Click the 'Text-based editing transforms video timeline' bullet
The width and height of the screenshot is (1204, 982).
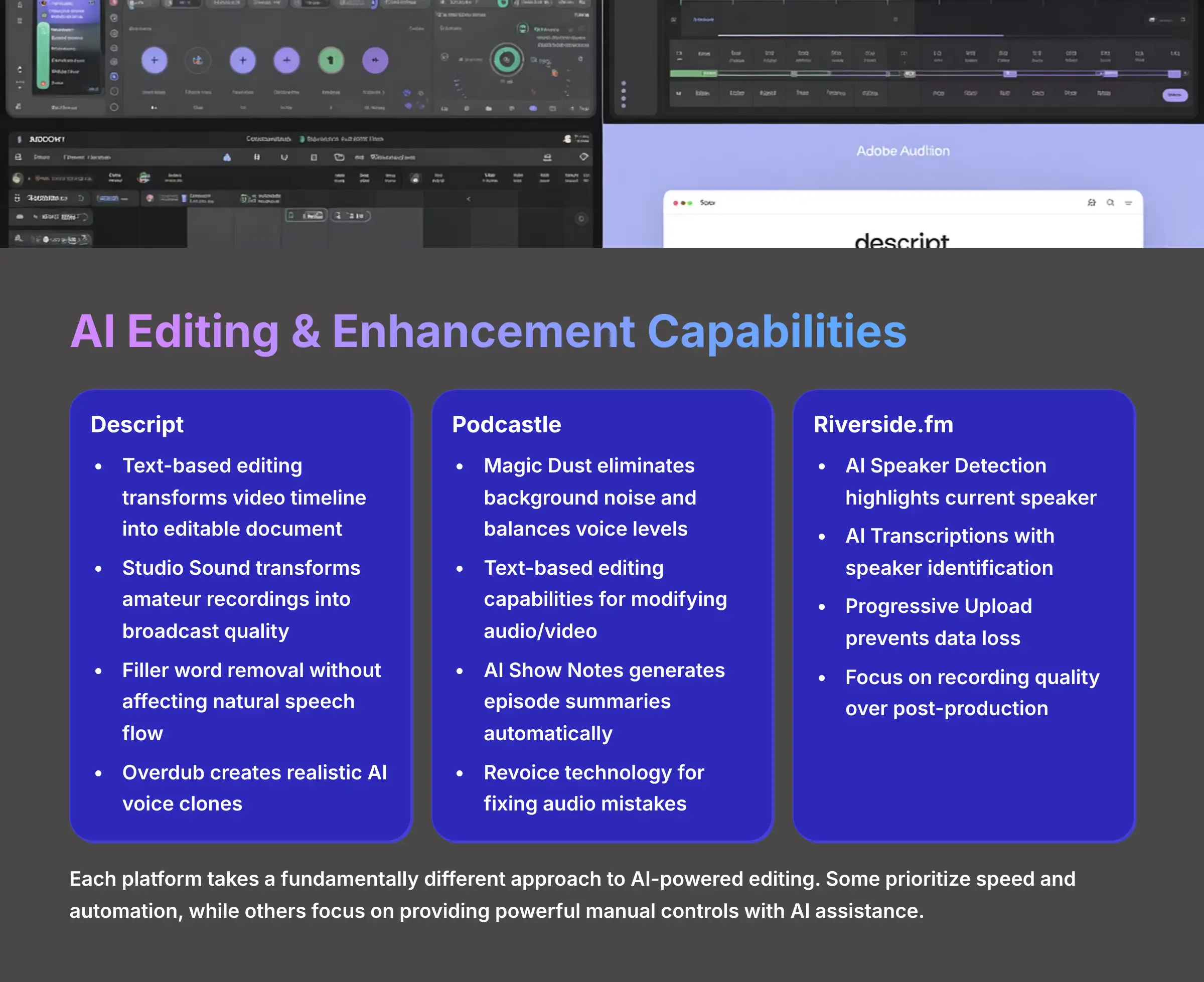pos(244,497)
